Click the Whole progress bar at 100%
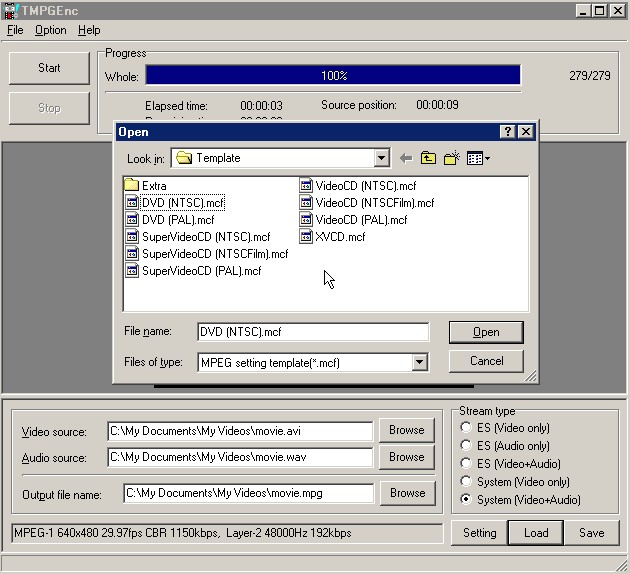This screenshot has width=630, height=574. coord(333,75)
